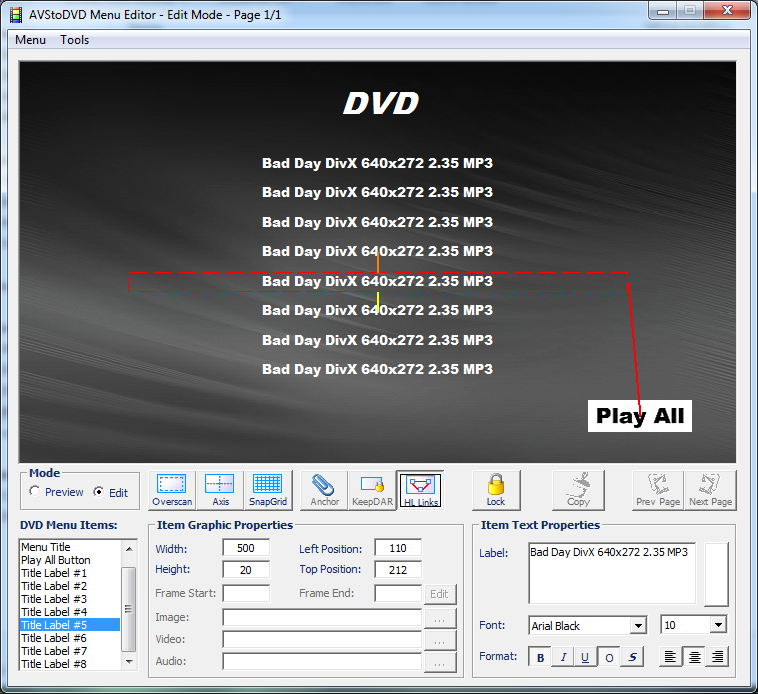This screenshot has height=694, width=758.
Task: Open the Font dropdown list
Action: (638, 626)
